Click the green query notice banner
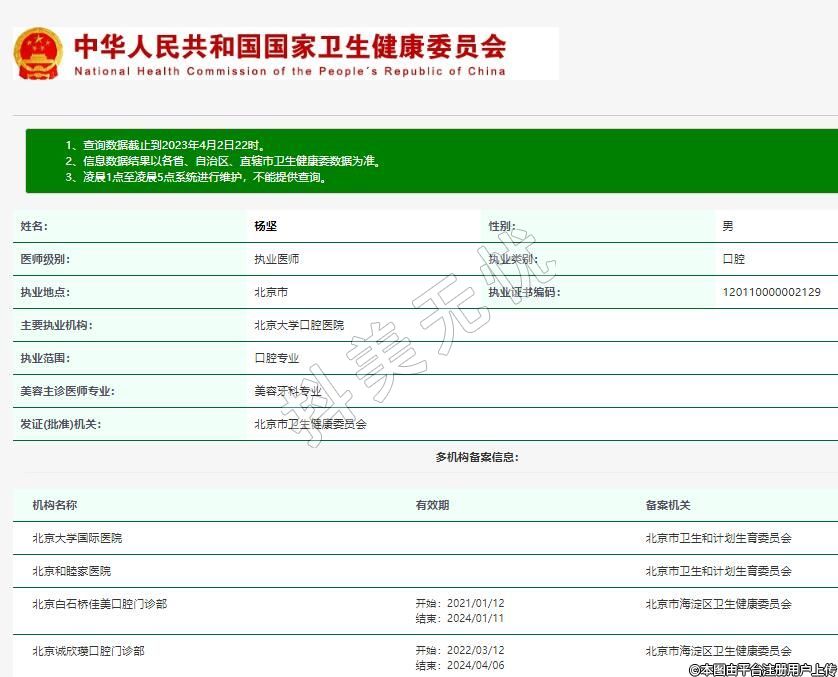 pyautogui.click(x=430, y=161)
